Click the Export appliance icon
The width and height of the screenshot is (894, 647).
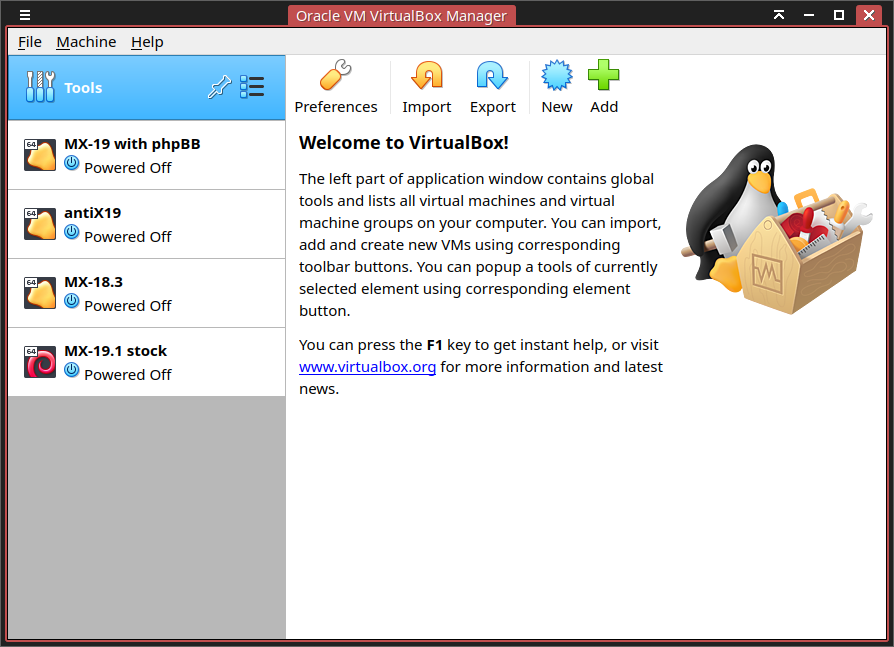(x=492, y=75)
